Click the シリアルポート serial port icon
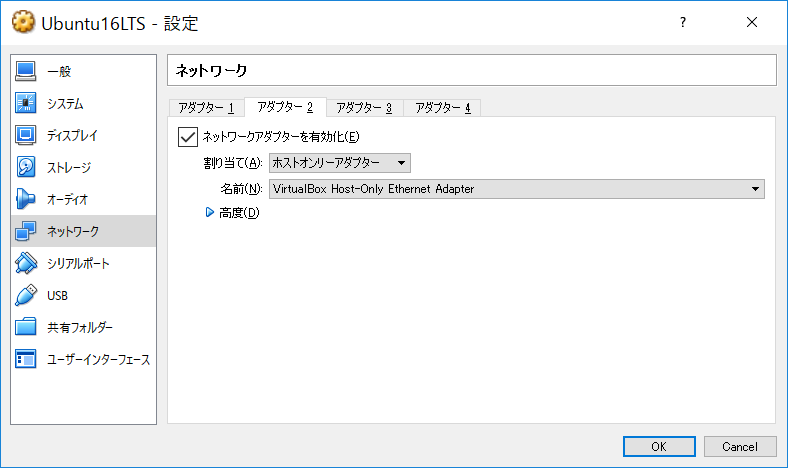 click(27, 264)
